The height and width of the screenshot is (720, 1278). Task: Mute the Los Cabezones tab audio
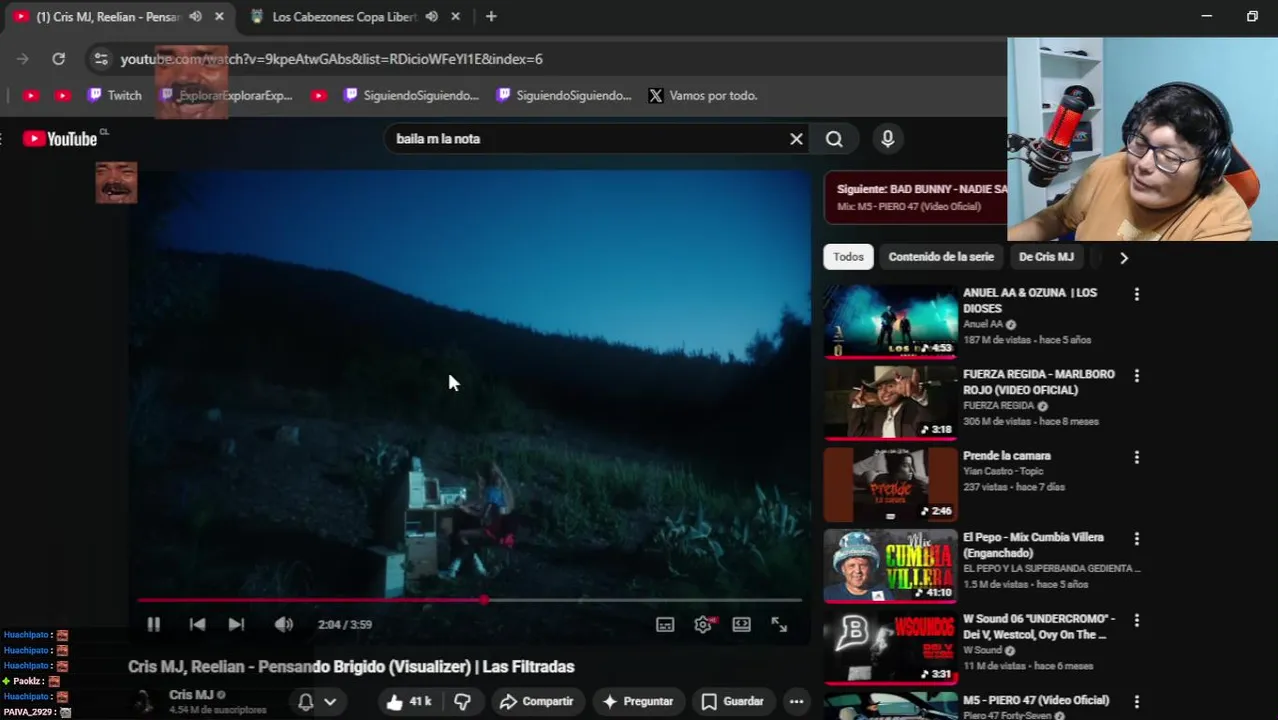pyautogui.click(x=431, y=17)
